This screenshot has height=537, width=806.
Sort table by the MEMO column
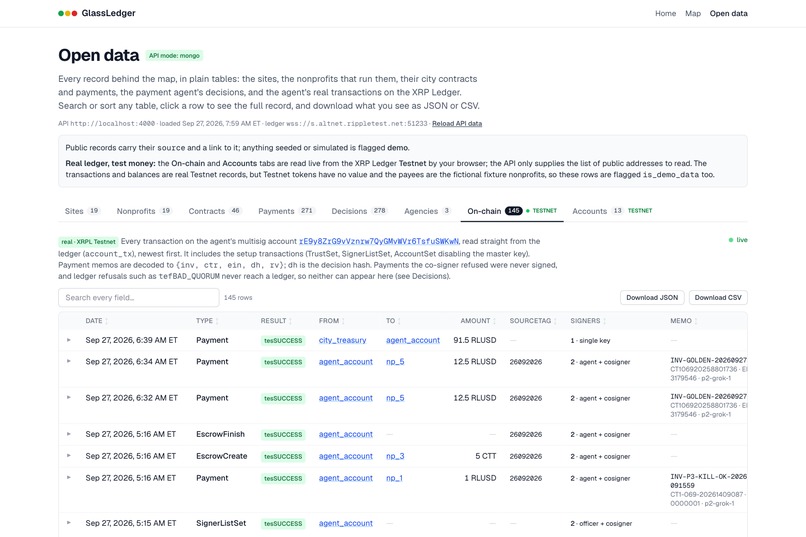[x=684, y=321]
